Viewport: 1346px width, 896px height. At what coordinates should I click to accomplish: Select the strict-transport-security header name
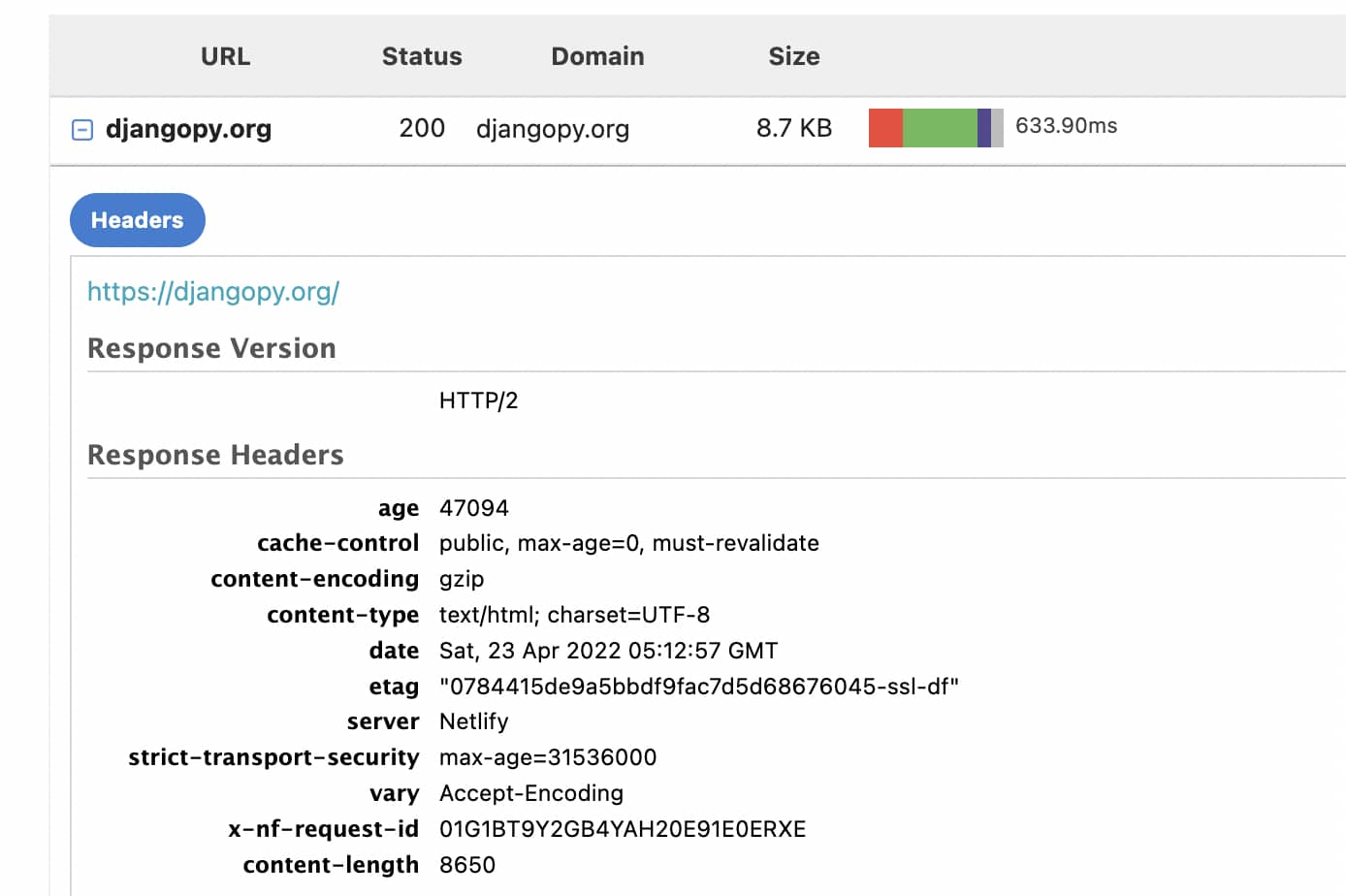coord(273,757)
